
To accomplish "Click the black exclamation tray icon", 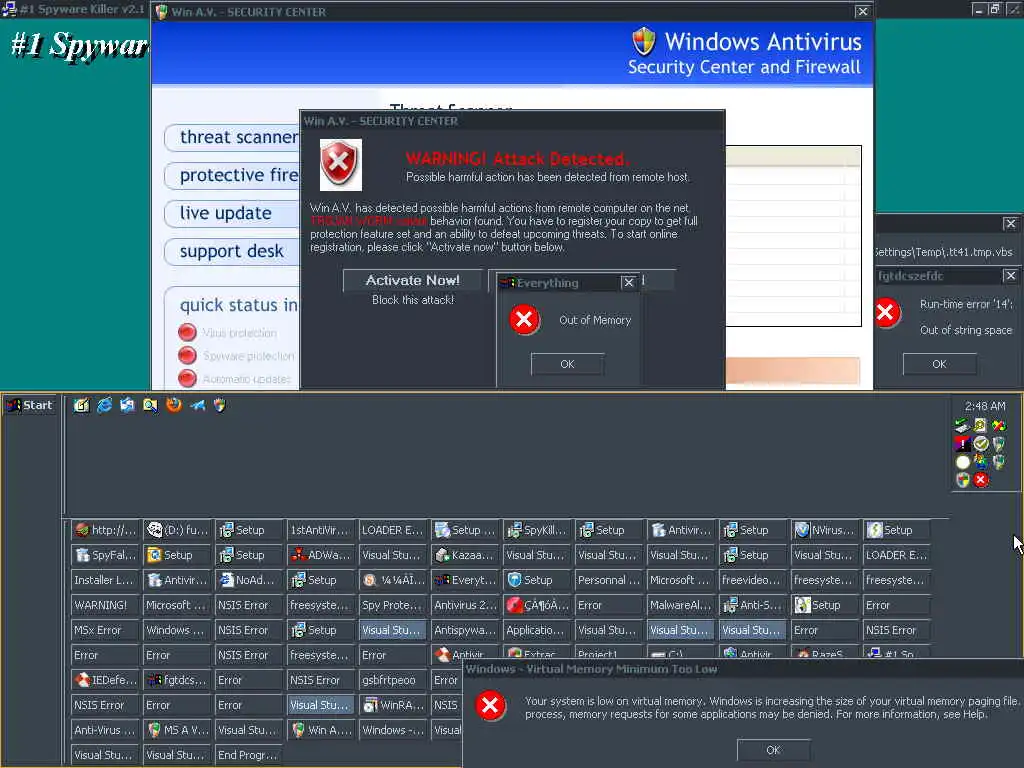I will pos(962,444).
